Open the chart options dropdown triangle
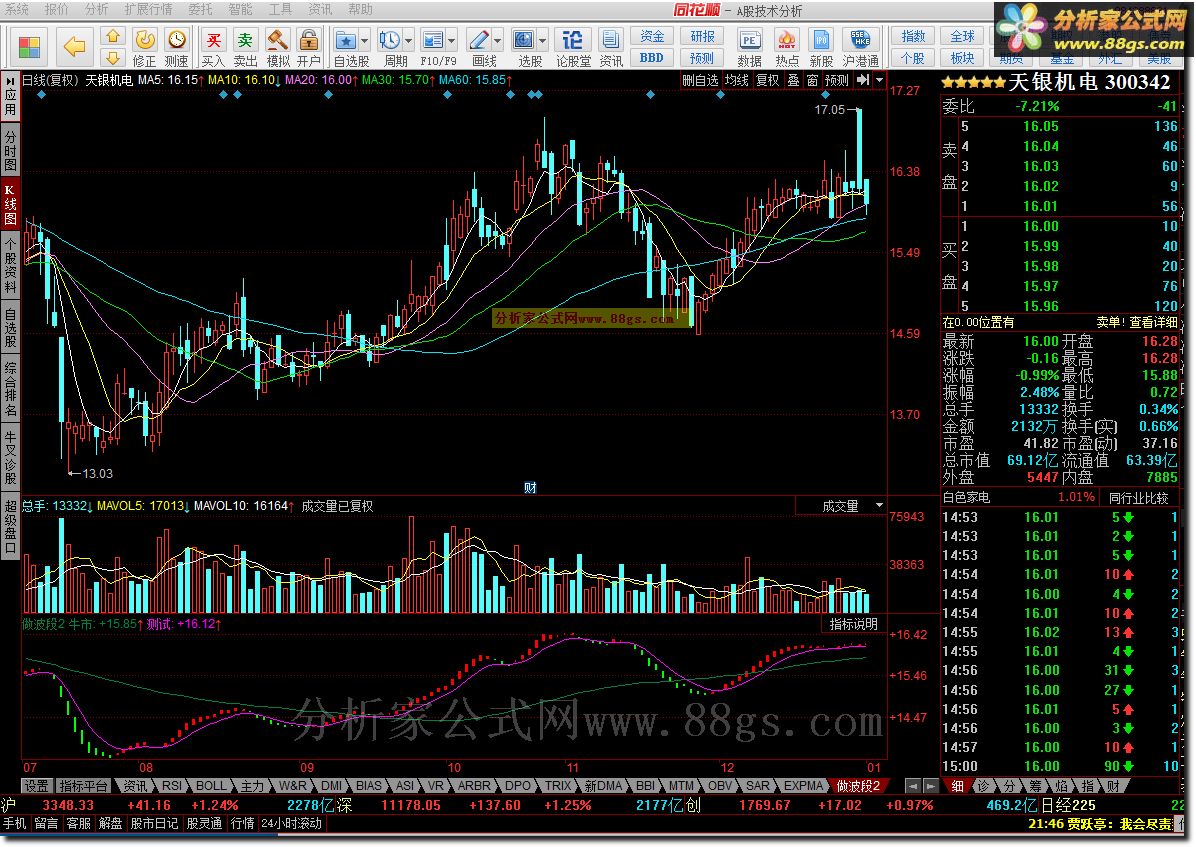This screenshot has width=1196, height=847. pyautogui.click(x=879, y=79)
